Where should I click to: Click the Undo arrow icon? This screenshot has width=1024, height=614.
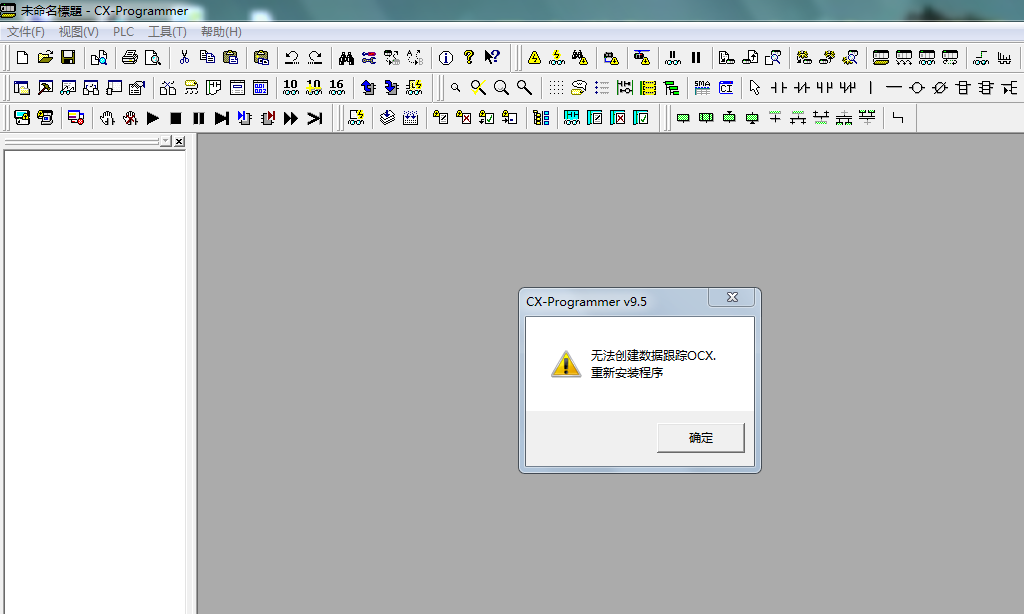coord(292,57)
